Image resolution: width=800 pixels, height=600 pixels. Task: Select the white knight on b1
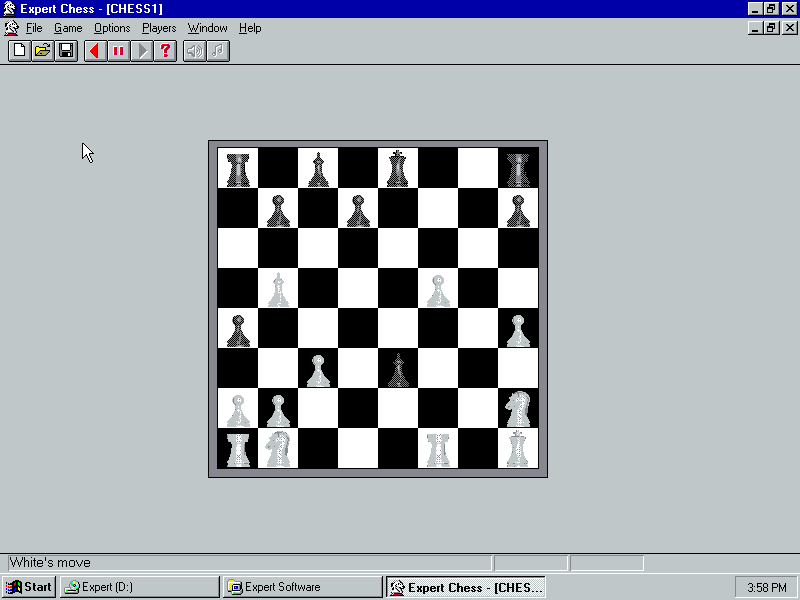[278, 449]
